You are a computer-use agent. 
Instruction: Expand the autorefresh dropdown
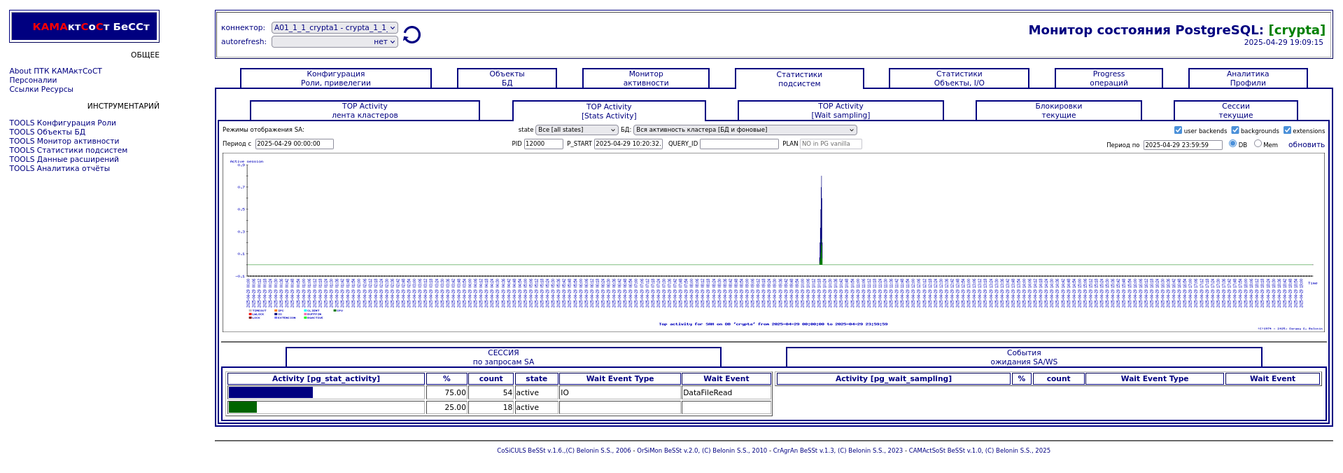pos(334,42)
